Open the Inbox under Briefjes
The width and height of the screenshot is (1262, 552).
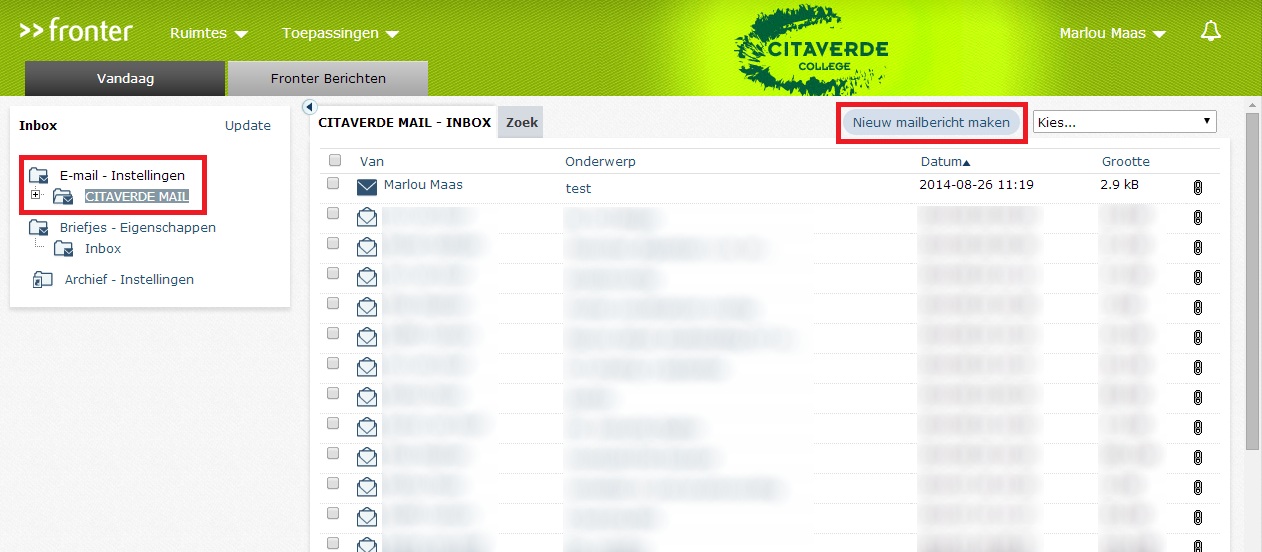103,249
